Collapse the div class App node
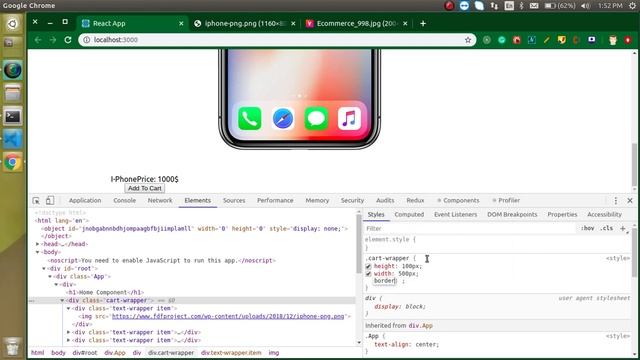 tap(50, 276)
